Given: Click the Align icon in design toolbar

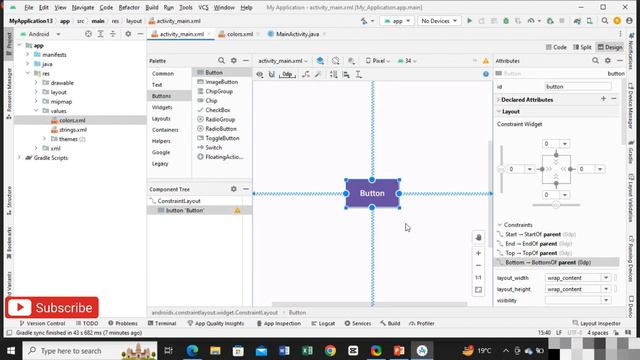Looking at the screenshot, I should pyautogui.click(x=346, y=74).
